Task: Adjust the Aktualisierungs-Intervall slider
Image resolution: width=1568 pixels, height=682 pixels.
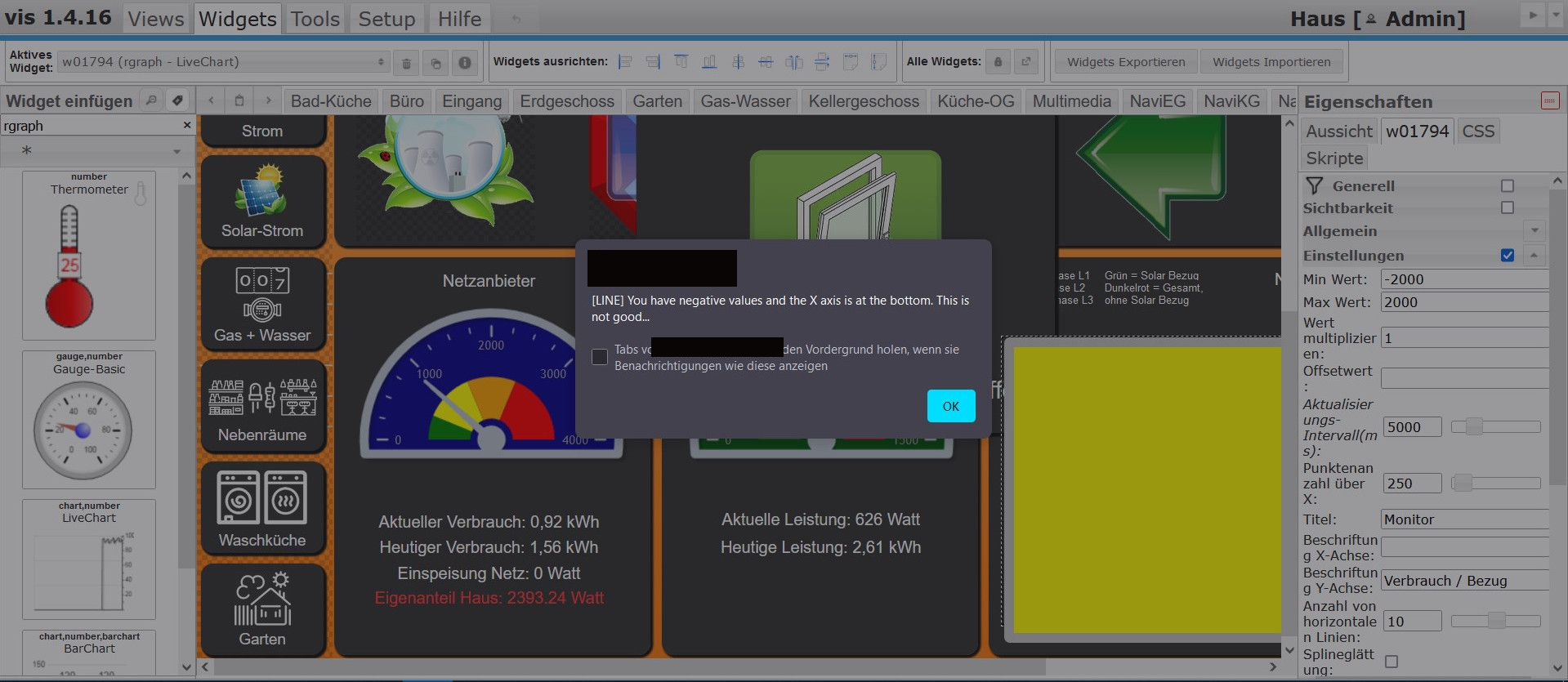Action: (1474, 427)
